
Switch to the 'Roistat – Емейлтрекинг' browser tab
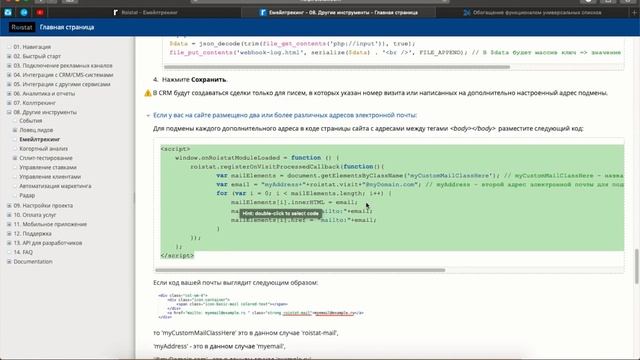click(x=145, y=13)
